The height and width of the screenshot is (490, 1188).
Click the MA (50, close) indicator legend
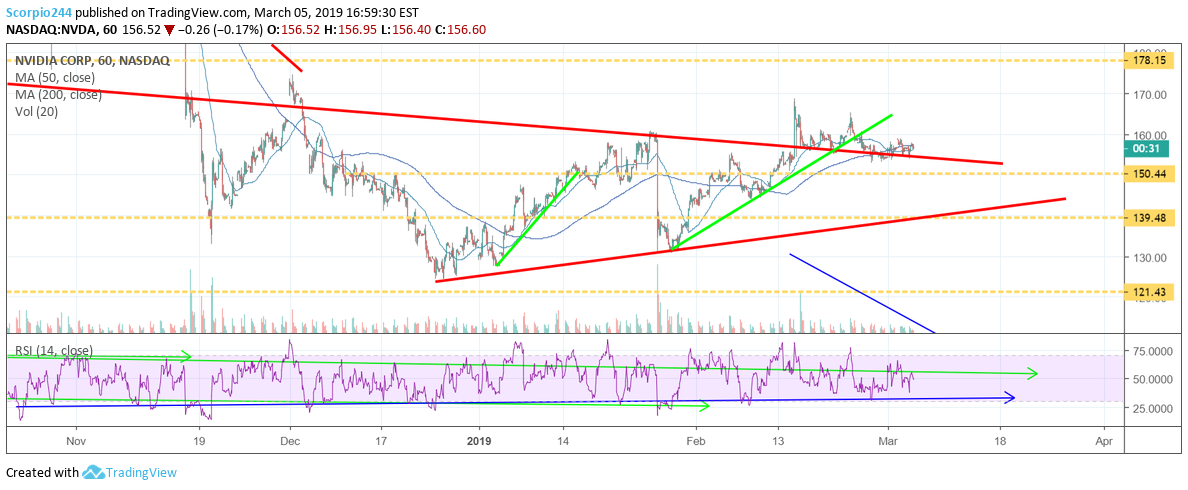point(56,78)
